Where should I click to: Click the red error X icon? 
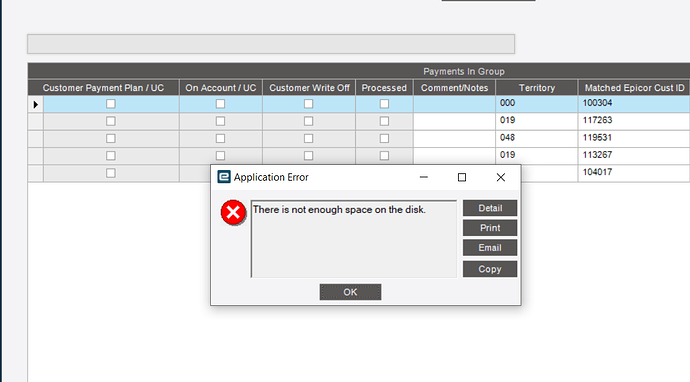coord(233,213)
